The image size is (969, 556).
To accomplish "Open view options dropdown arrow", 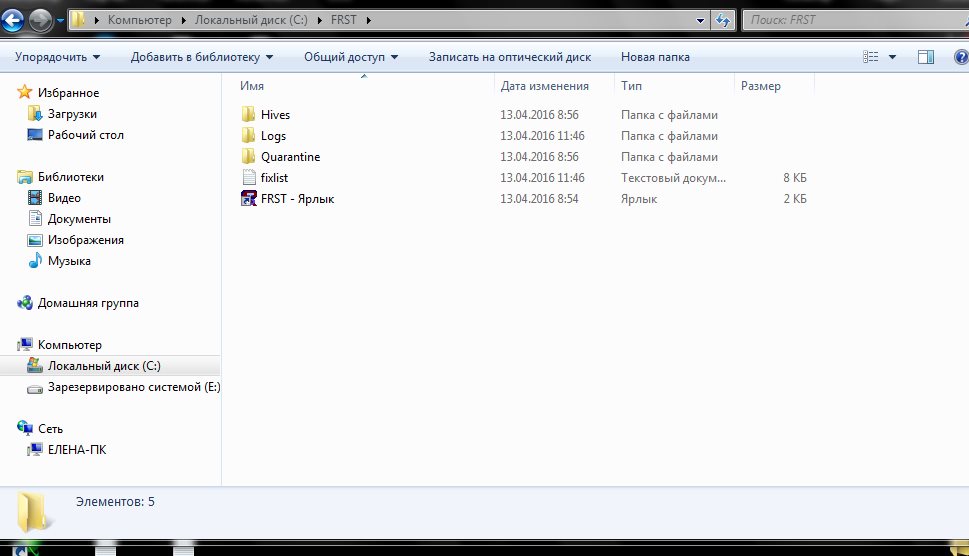I will click(x=892, y=57).
